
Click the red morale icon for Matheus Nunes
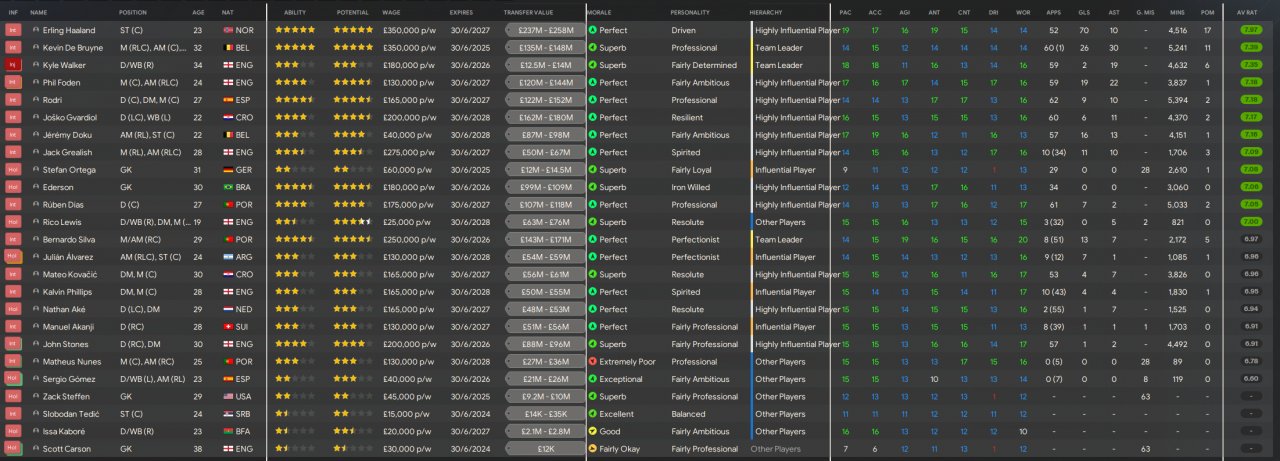[x=592, y=362]
